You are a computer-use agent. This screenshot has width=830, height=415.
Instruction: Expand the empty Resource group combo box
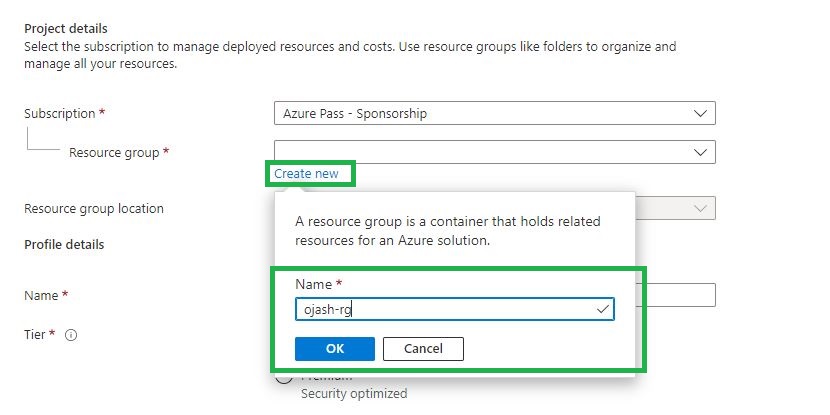click(x=480, y=152)
